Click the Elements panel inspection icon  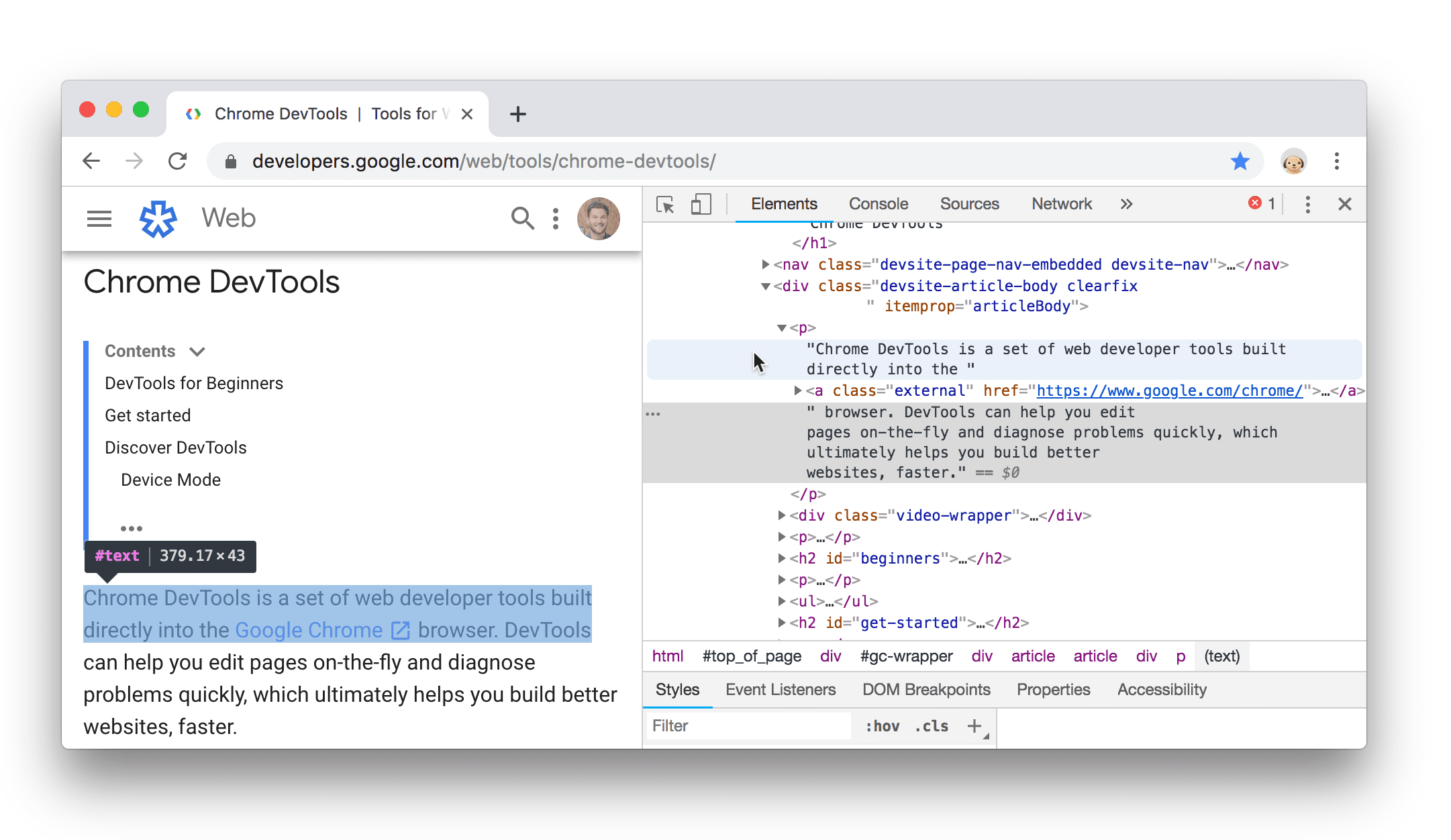tap(664, 205)
